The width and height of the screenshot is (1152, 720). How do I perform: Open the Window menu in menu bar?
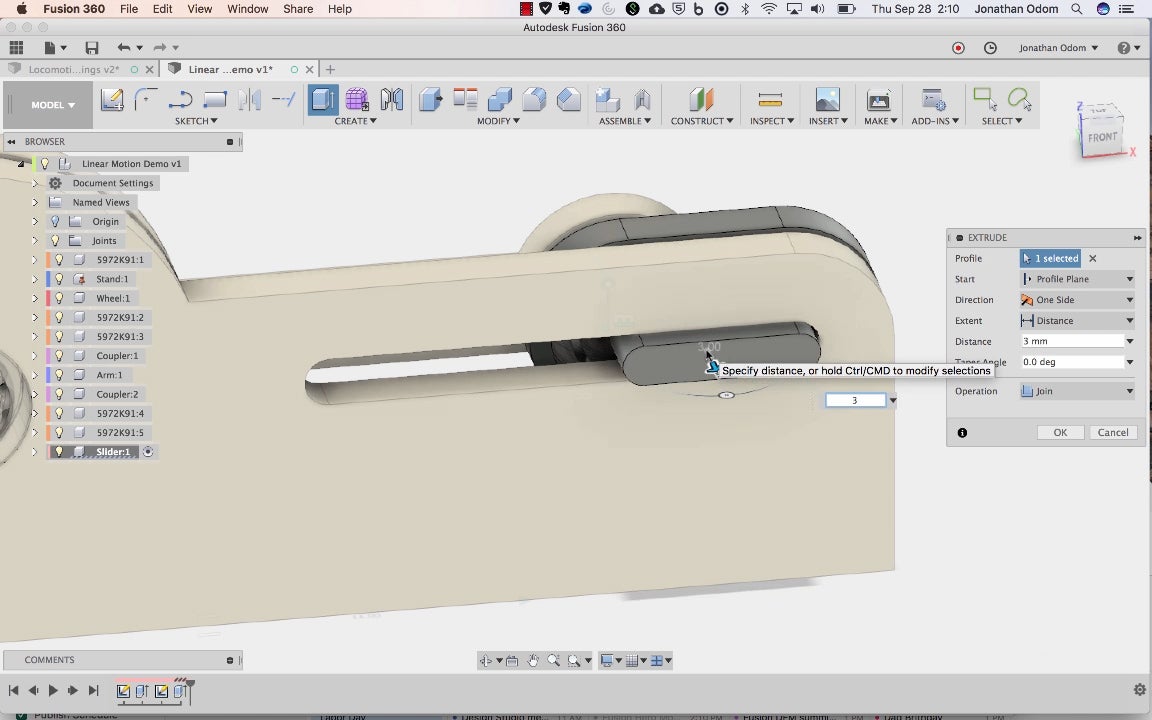tap(248, 9)
